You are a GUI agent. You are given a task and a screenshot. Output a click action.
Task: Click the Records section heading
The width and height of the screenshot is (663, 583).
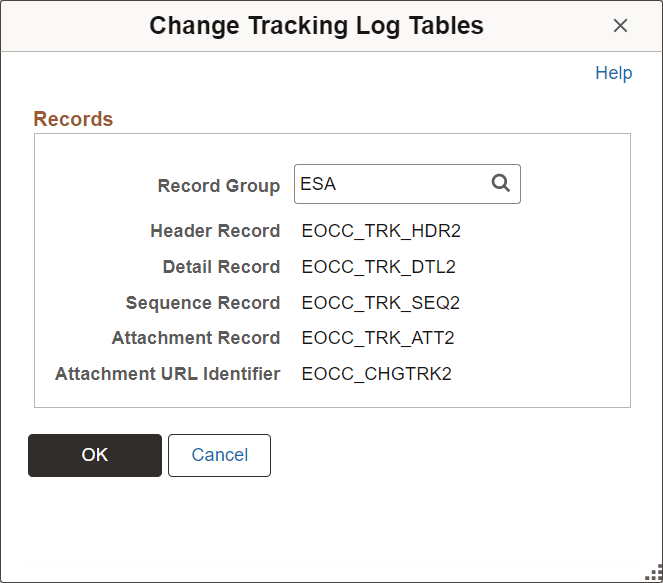[73, 119]
